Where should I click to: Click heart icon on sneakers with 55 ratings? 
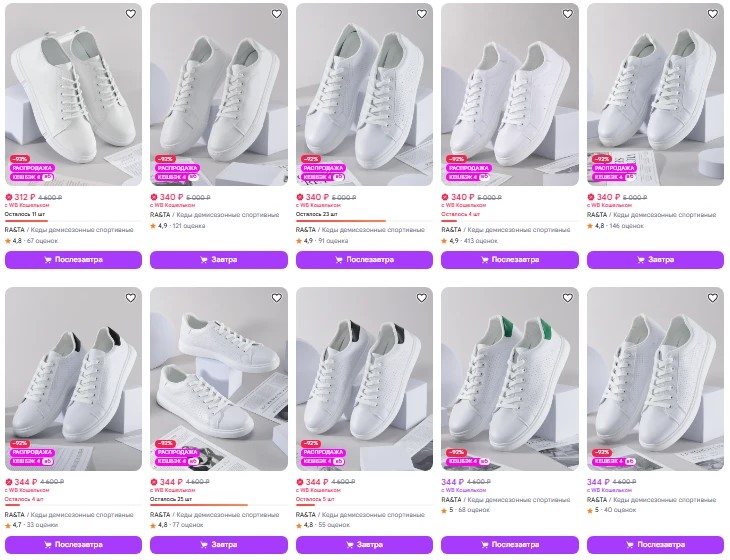click(x=422, y=298)
